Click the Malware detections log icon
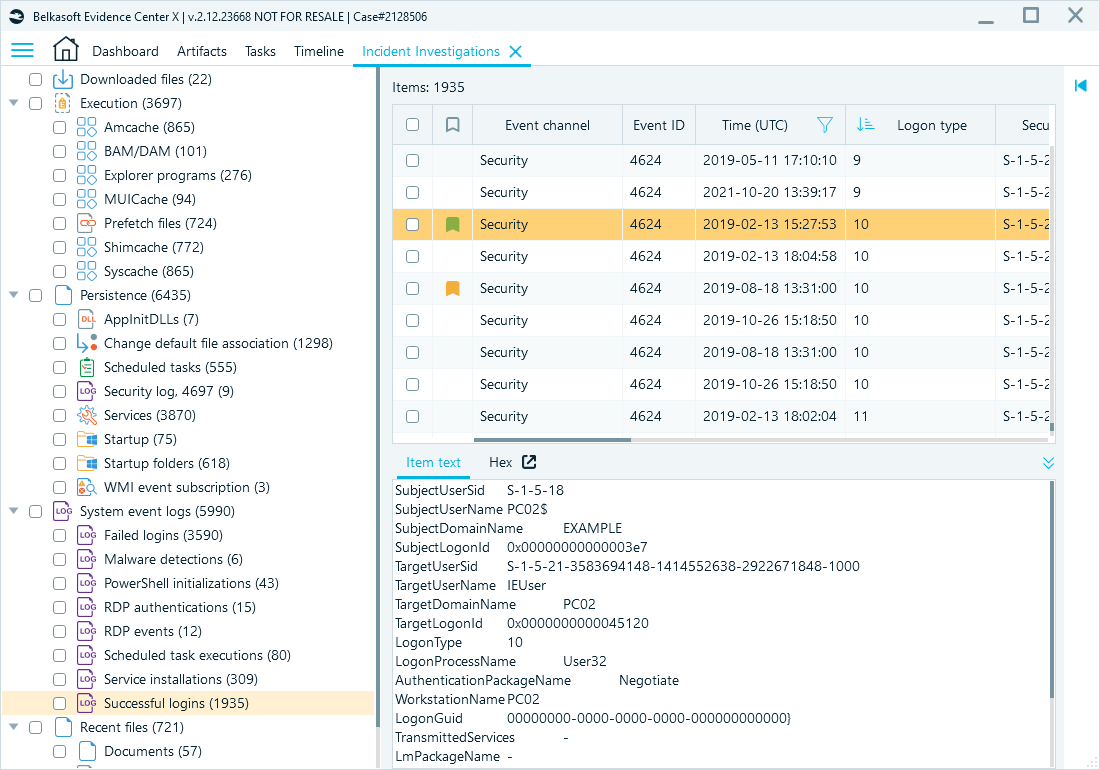The width and height of the screenshot is (1100, 770). click(x=87, y=560)
